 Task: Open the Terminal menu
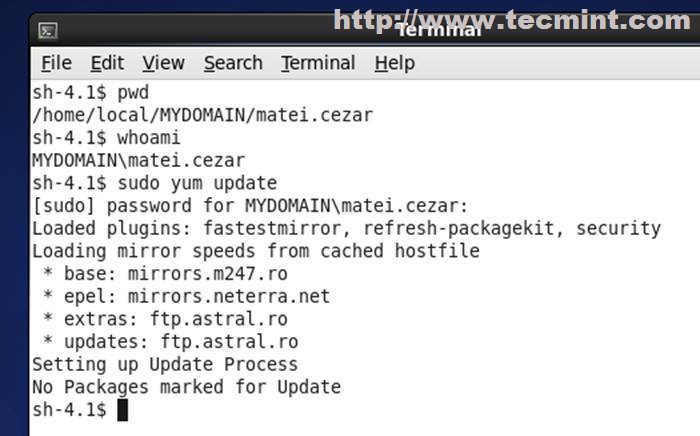[319, 63]
